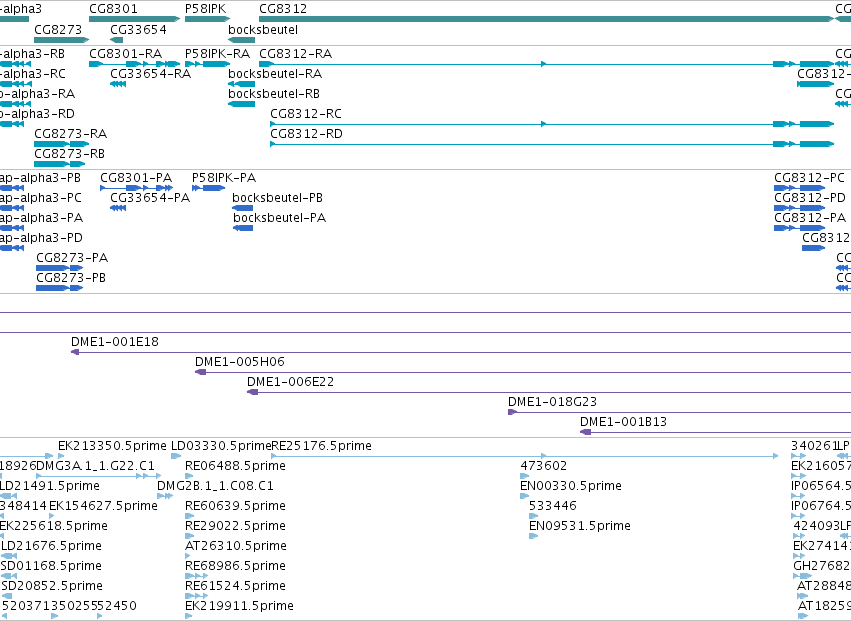The height and width of the screenshot is (621, 851).
Task: Select the bocksbeutel gene label
Action: [263, 30]
